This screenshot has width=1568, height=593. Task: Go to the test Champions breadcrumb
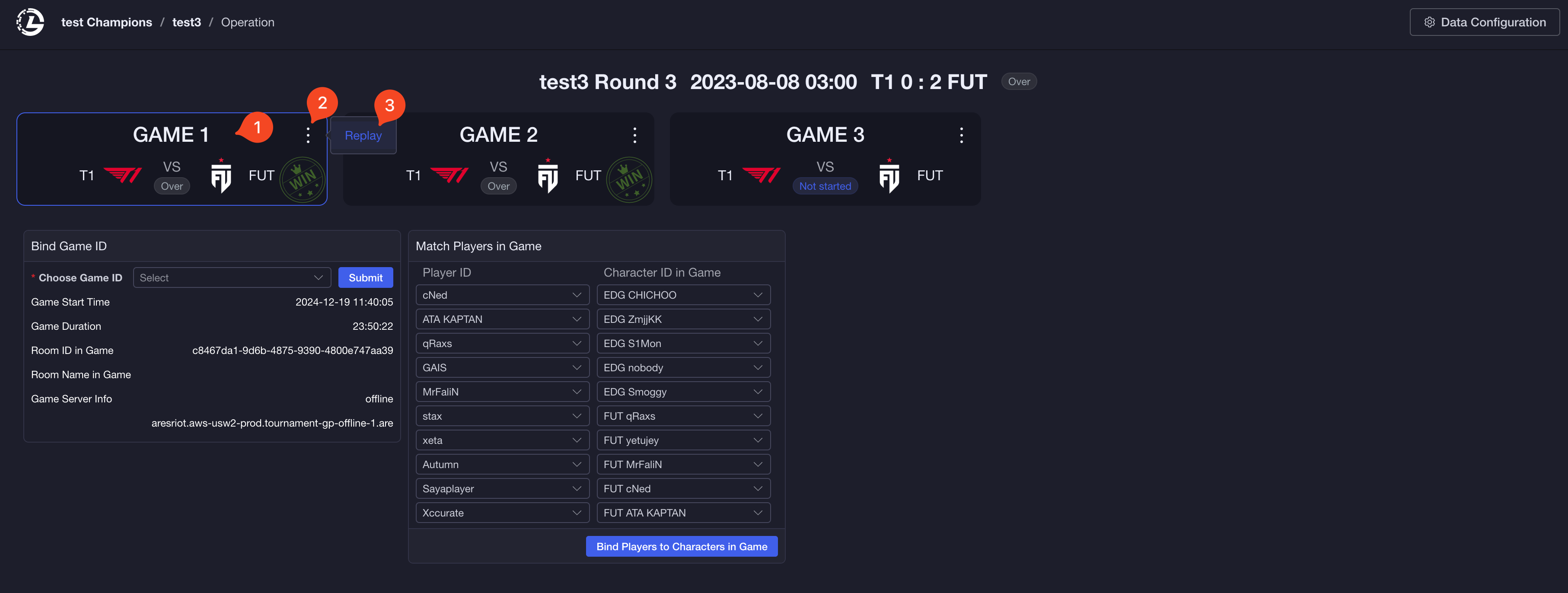[x=106, y=22]
